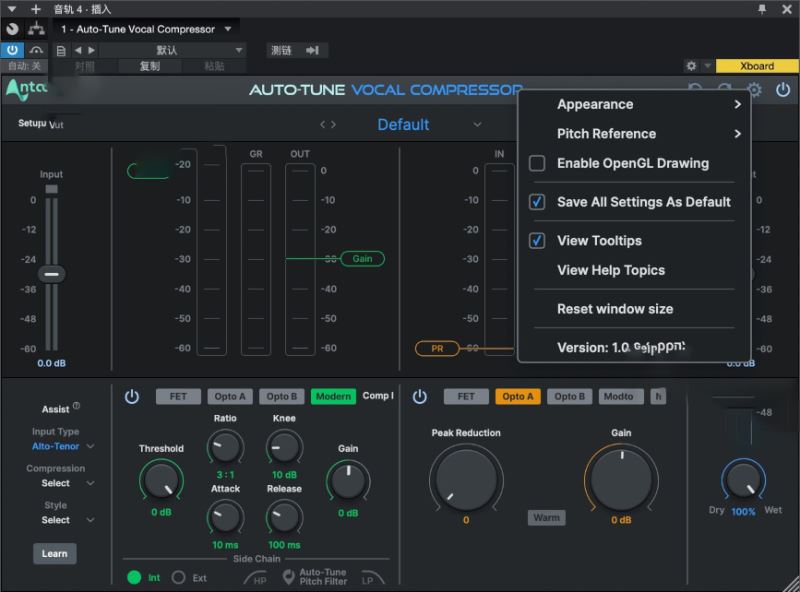The image size is (800, 592).
Task: Click the 测链 sidechain button
Action: click(x=281, y=50)
